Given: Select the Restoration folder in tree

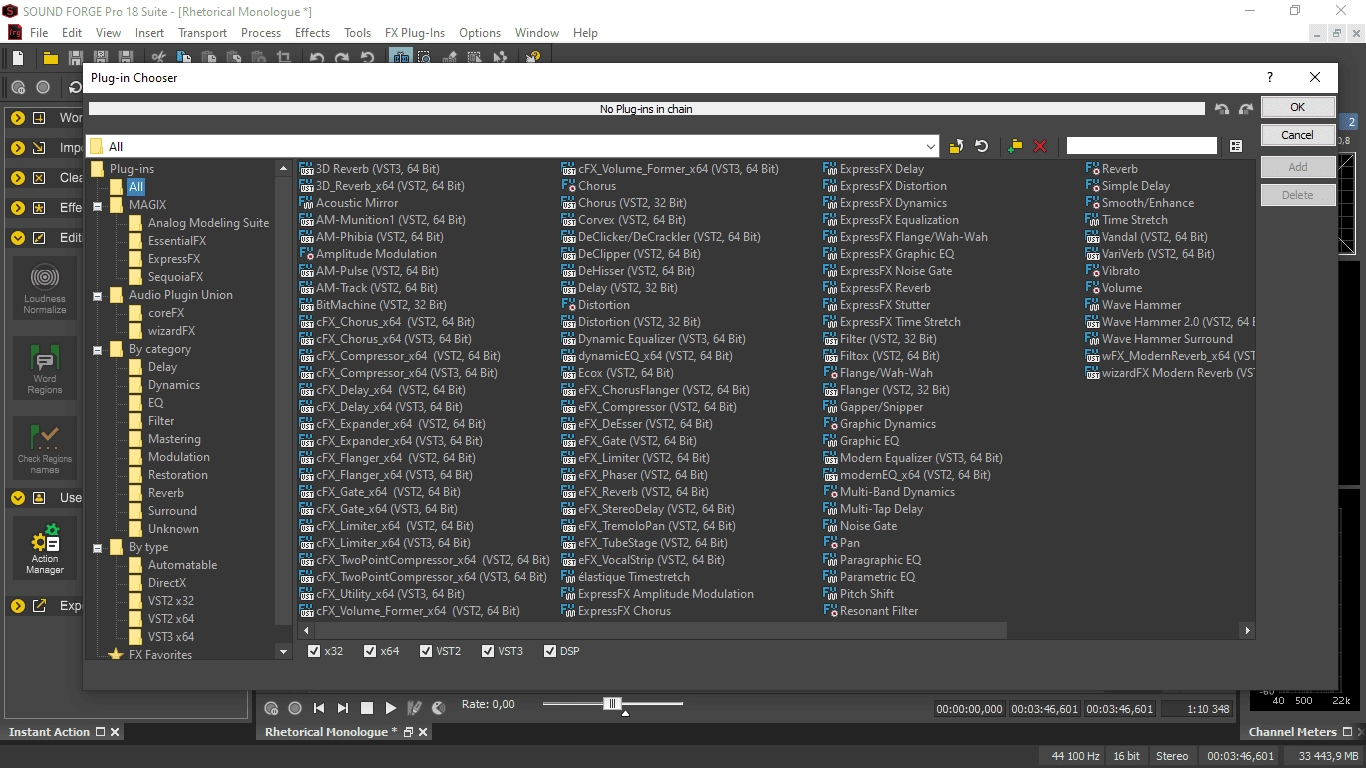Looking at the screenshot, I should pos(178,475).
